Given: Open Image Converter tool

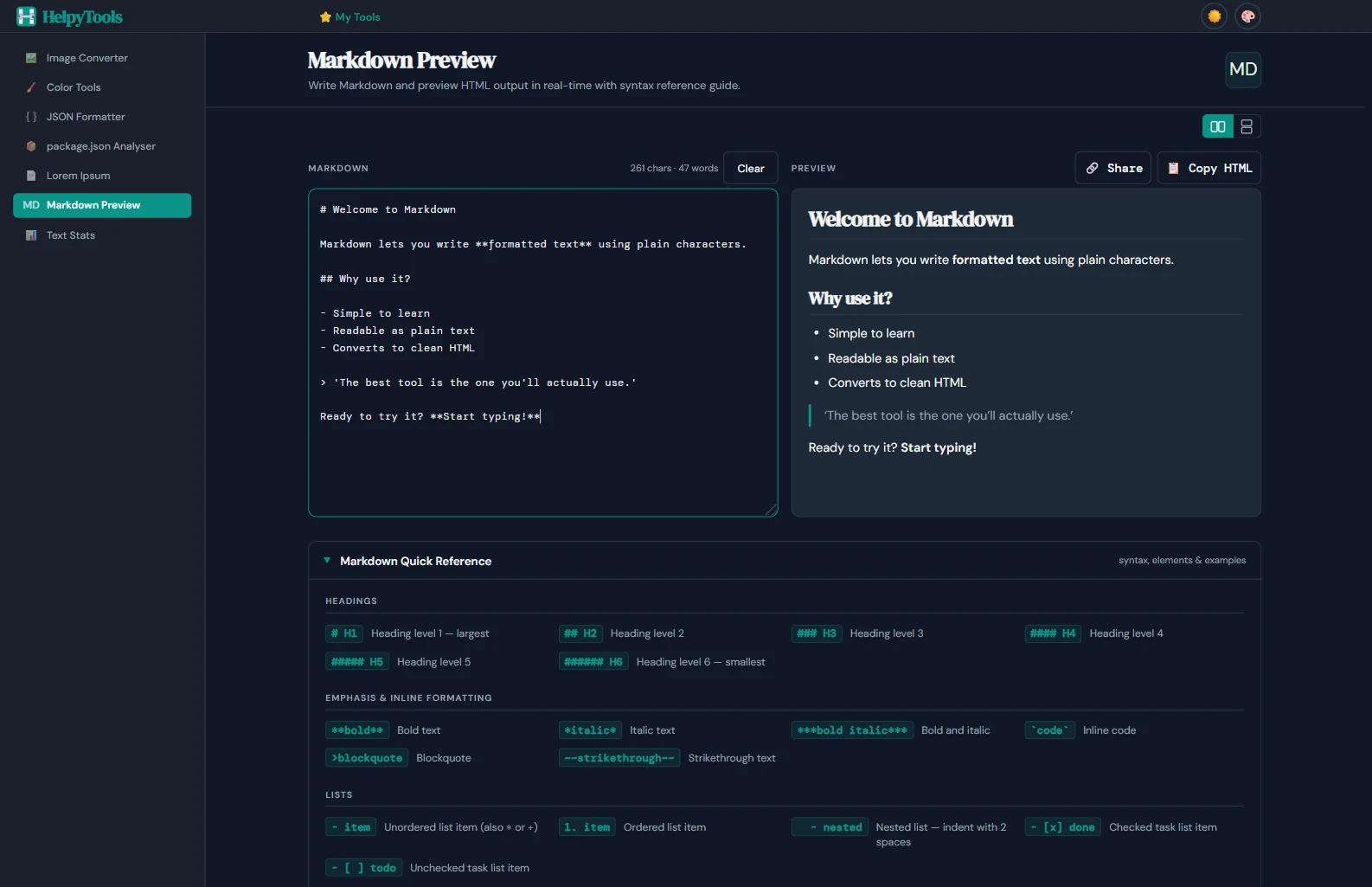Looking at the screenshot, I should click(102, 58).
